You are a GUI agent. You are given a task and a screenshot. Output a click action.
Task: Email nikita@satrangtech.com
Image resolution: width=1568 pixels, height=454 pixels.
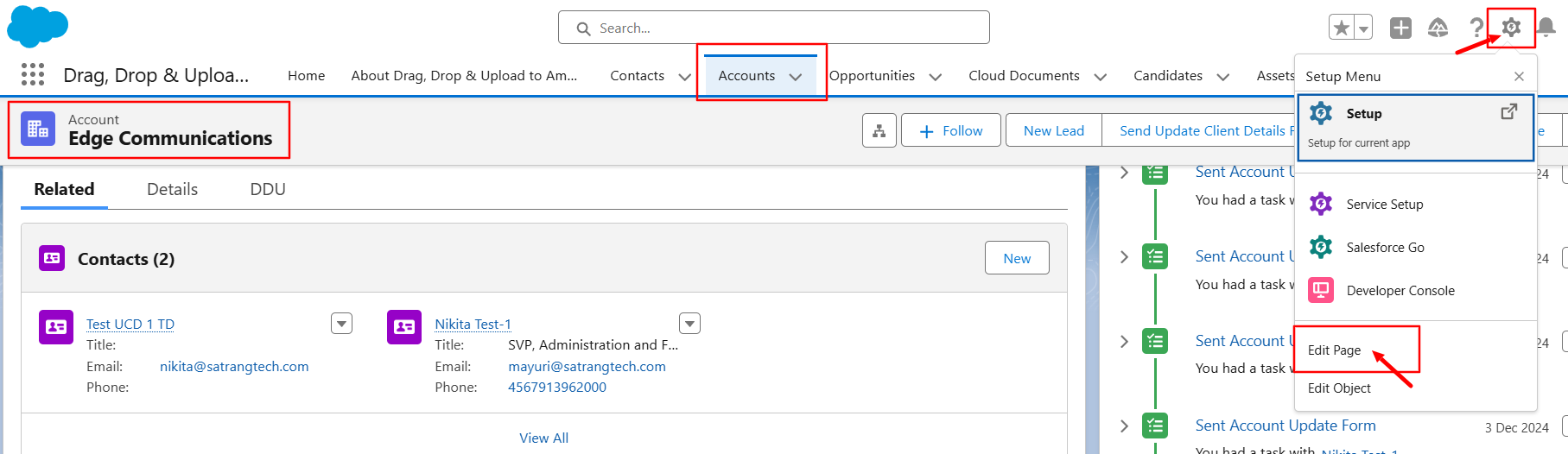(234, 367)
